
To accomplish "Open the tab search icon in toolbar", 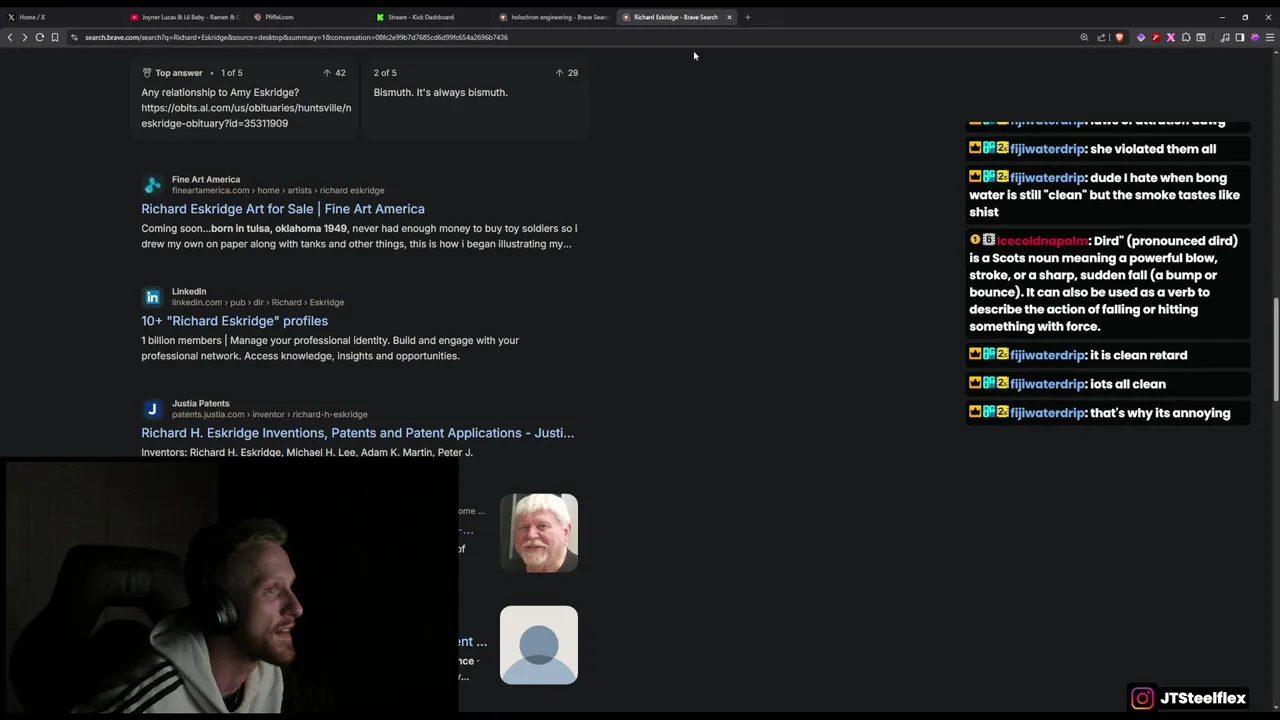I will point(1201,37).
